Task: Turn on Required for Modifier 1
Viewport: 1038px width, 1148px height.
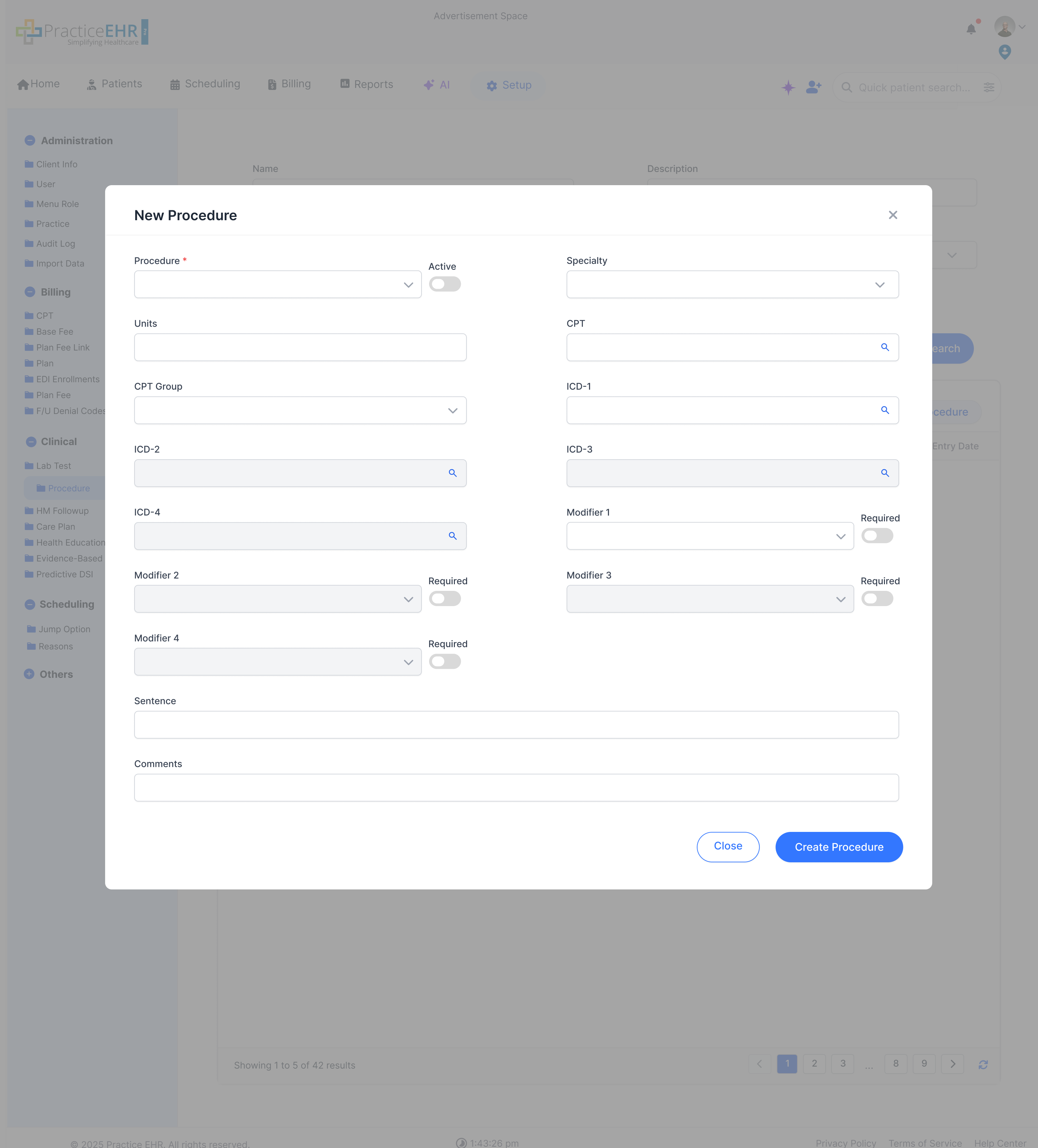Action: coord(877,535)
